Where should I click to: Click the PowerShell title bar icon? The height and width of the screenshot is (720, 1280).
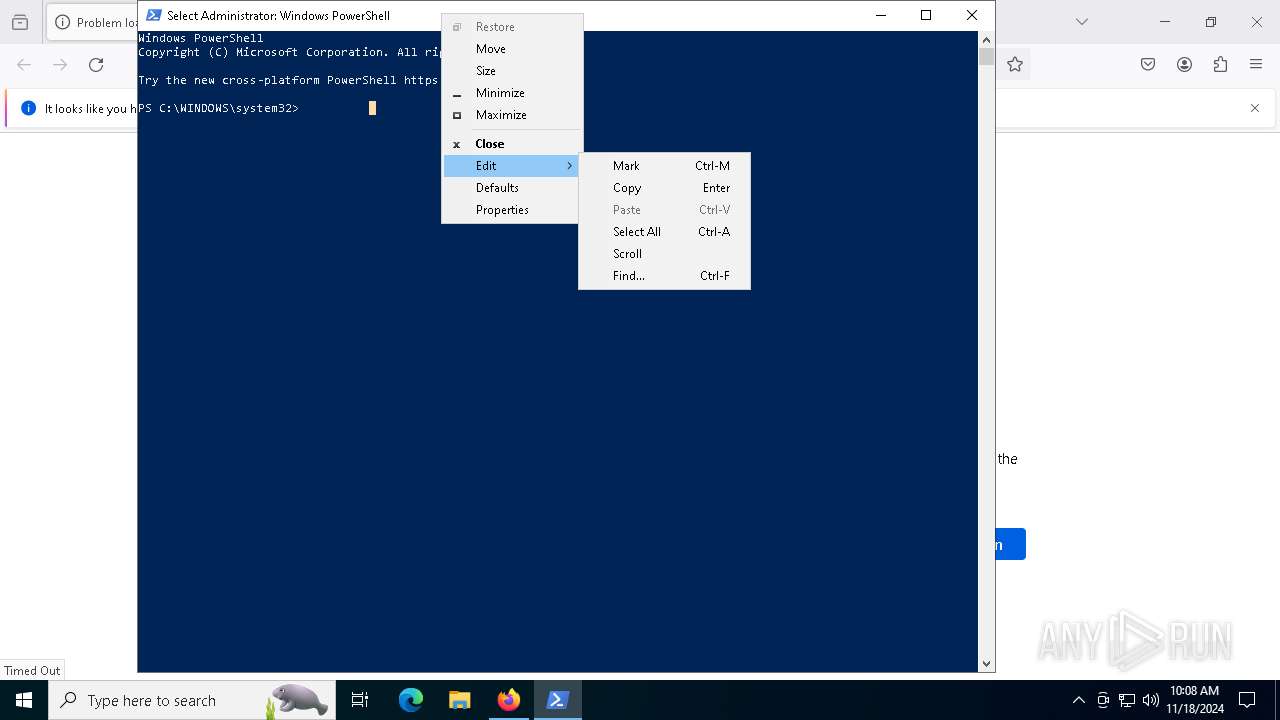coord(154,15)
